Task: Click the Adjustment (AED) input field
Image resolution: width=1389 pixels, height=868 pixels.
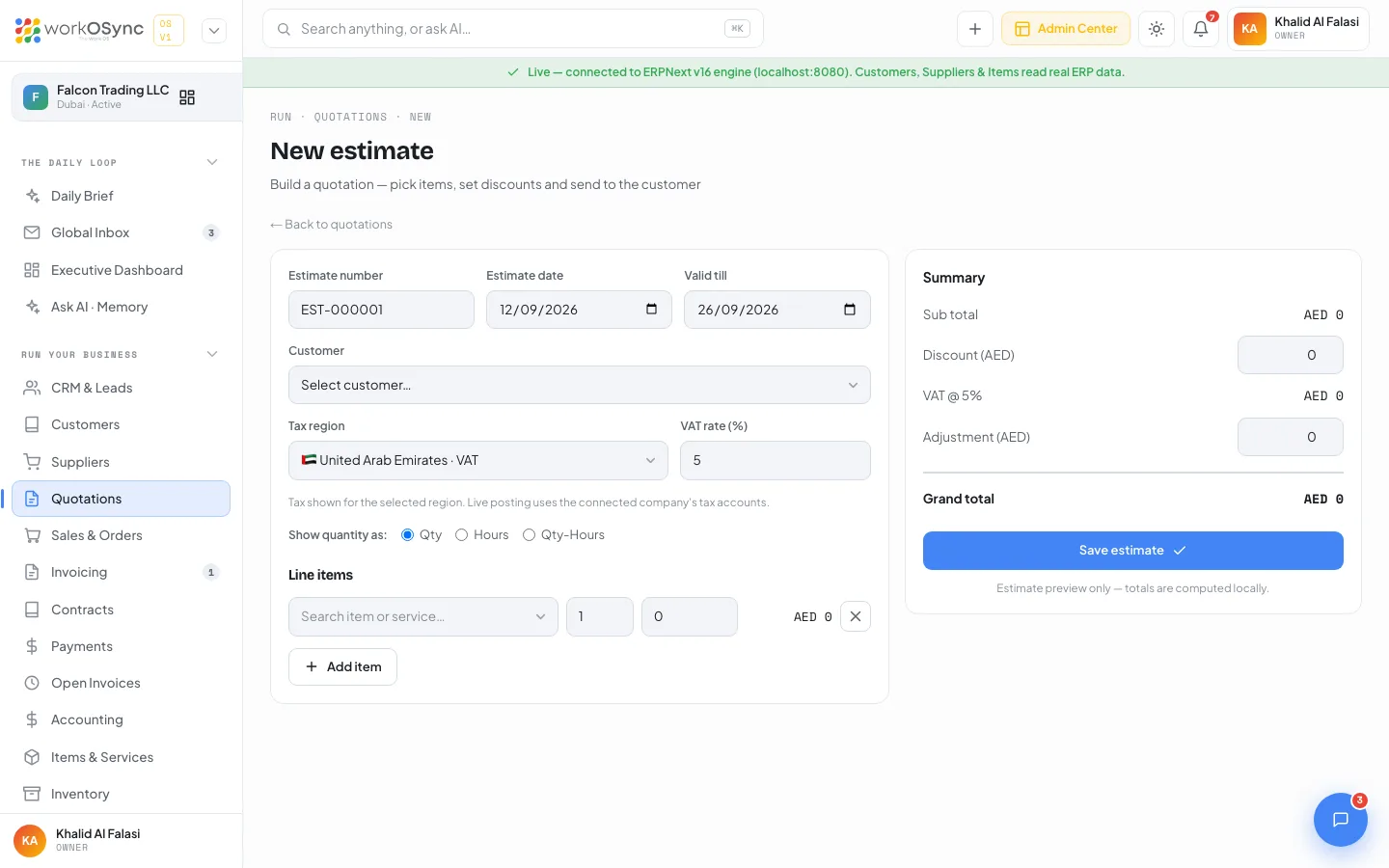Action: coord(1291,437)
